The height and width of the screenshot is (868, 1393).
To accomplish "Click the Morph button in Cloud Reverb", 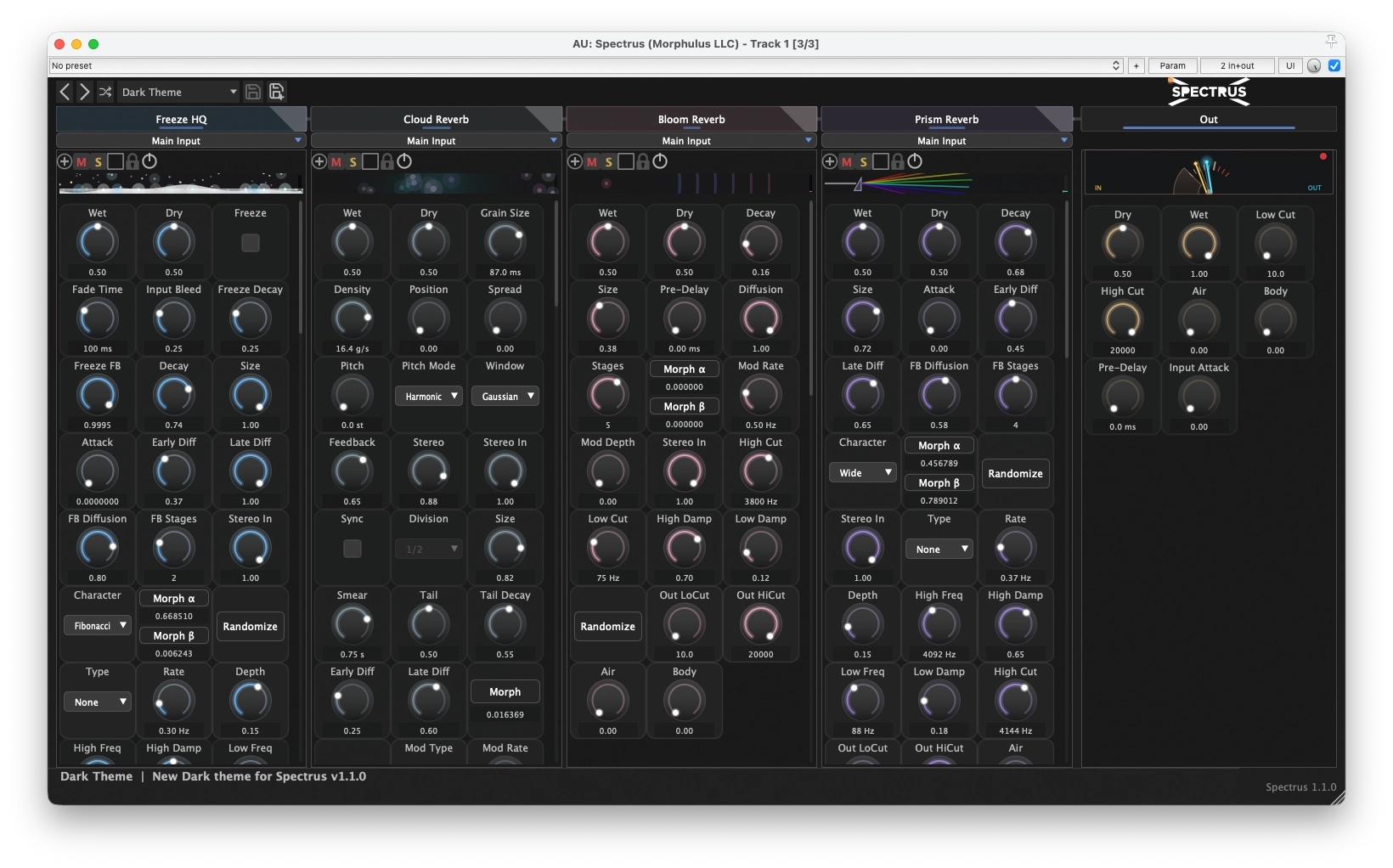I will click(505, 691).
